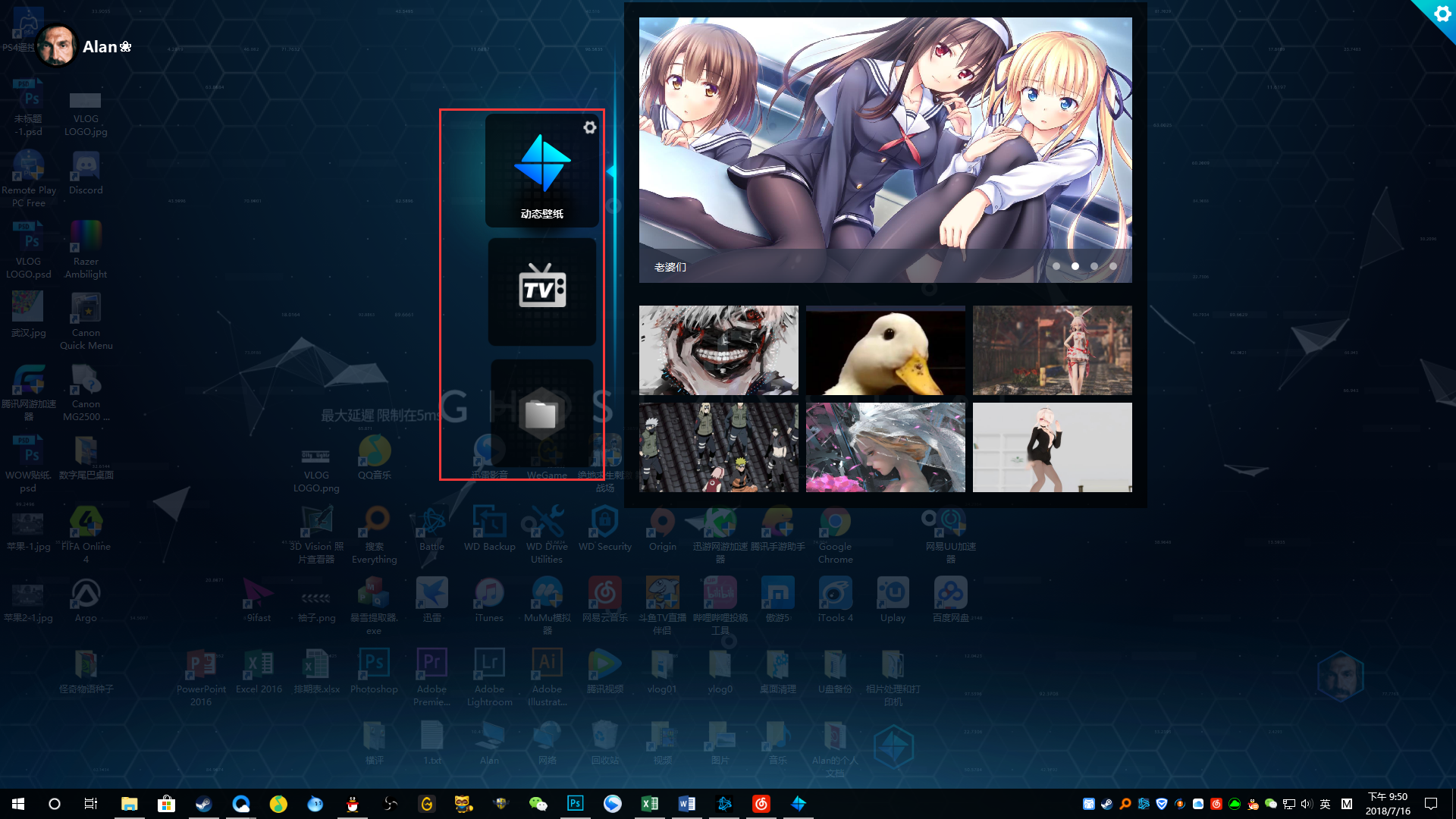This screenshot has width=1456, height=819.
Task: Switch the 英 input language indicator
Action: 1325,804
